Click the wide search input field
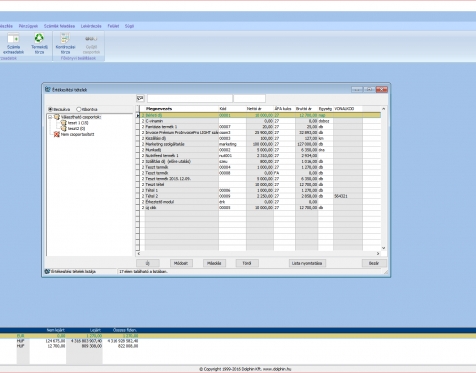476x373 pixels. (x=190, y=98)
